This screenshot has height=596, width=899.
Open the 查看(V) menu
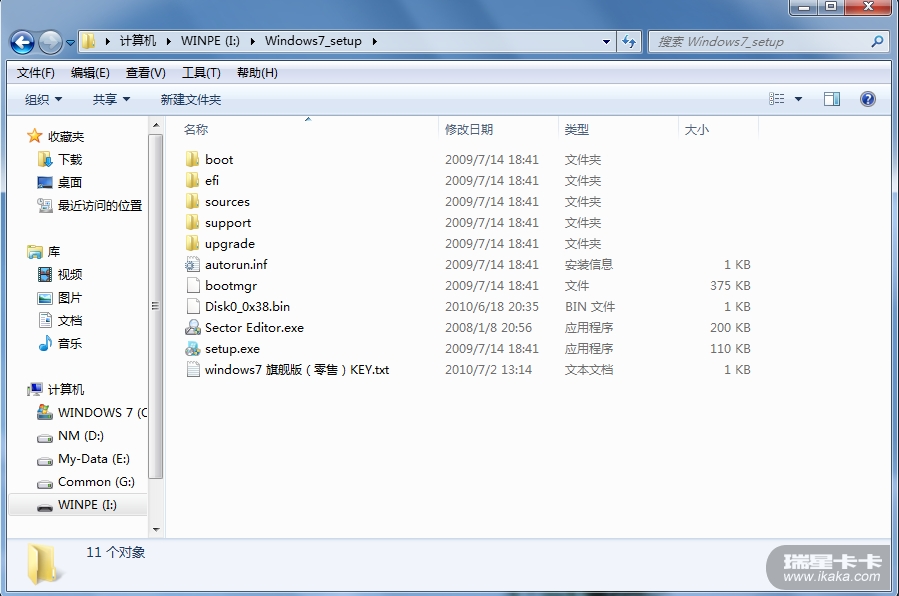tap(146, 73)
